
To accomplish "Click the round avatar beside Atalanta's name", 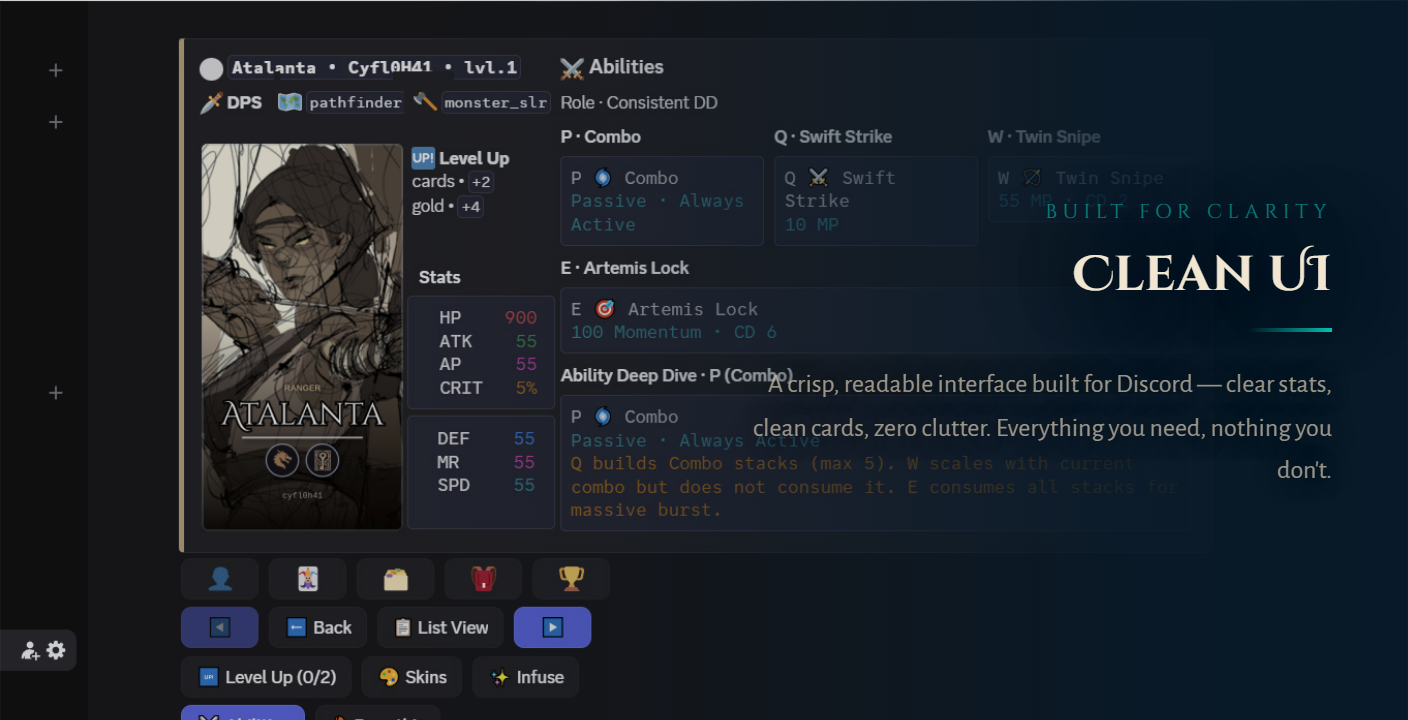I will (x=211, y=69).
